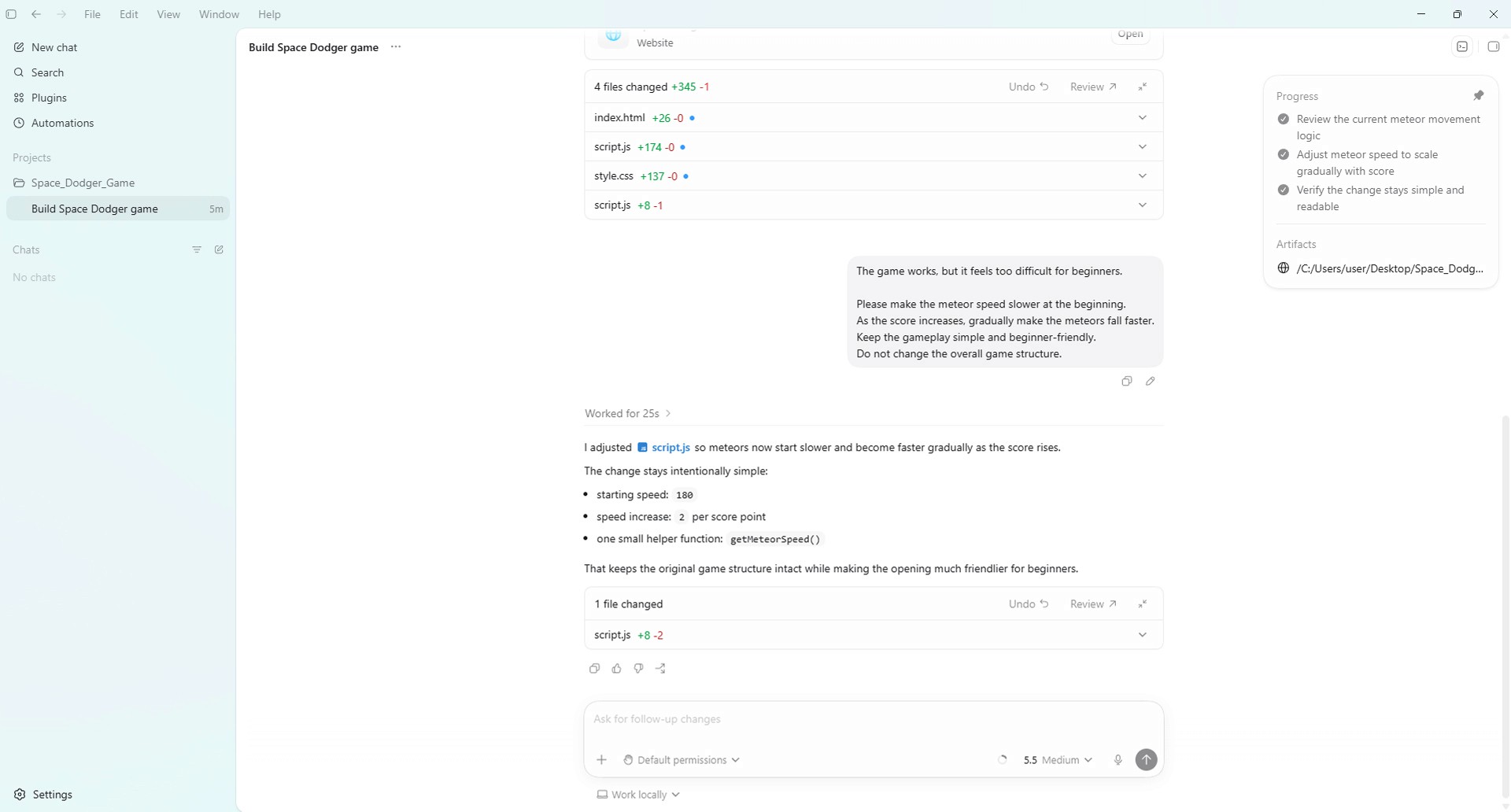1511x812 pixels.
Task: Click the terminal icon at top right
Action: 1462,46
